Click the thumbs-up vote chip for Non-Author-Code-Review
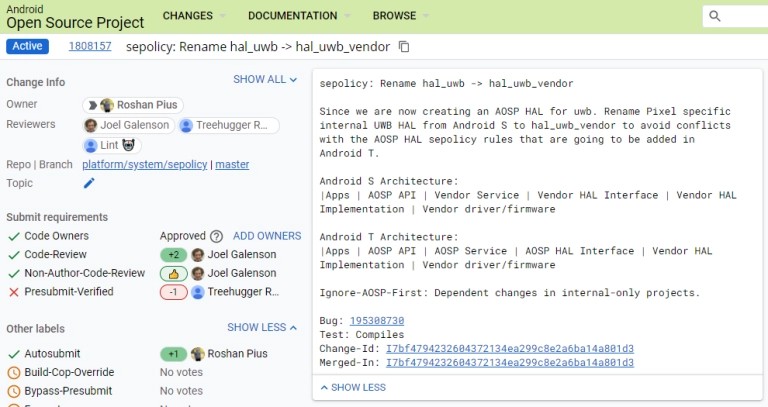Screen dimensions: 768x407 [173, 274]
